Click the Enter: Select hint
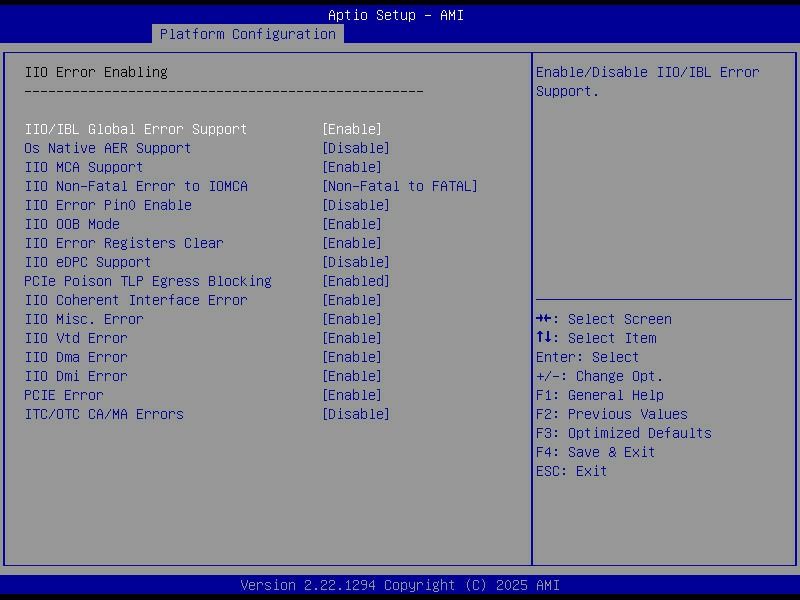This screenshot has height=600, width=800. 587,357
